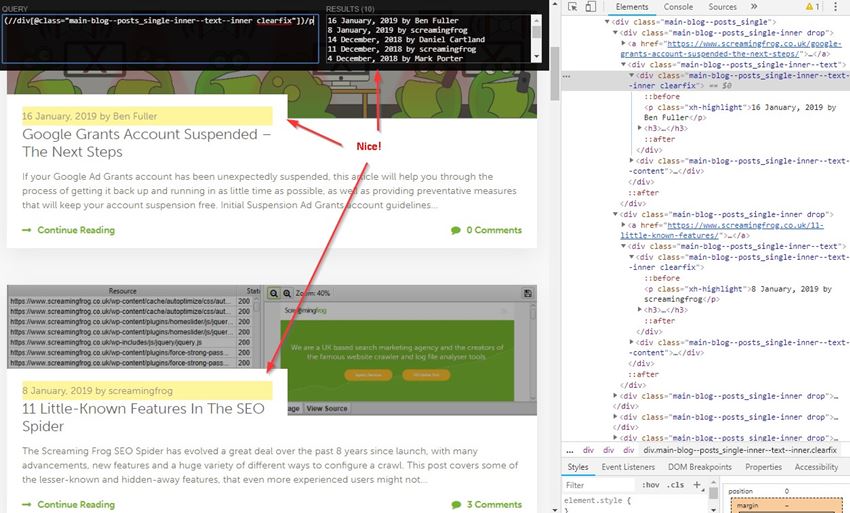Click the orange margin box model area

(x=748, y=505)
